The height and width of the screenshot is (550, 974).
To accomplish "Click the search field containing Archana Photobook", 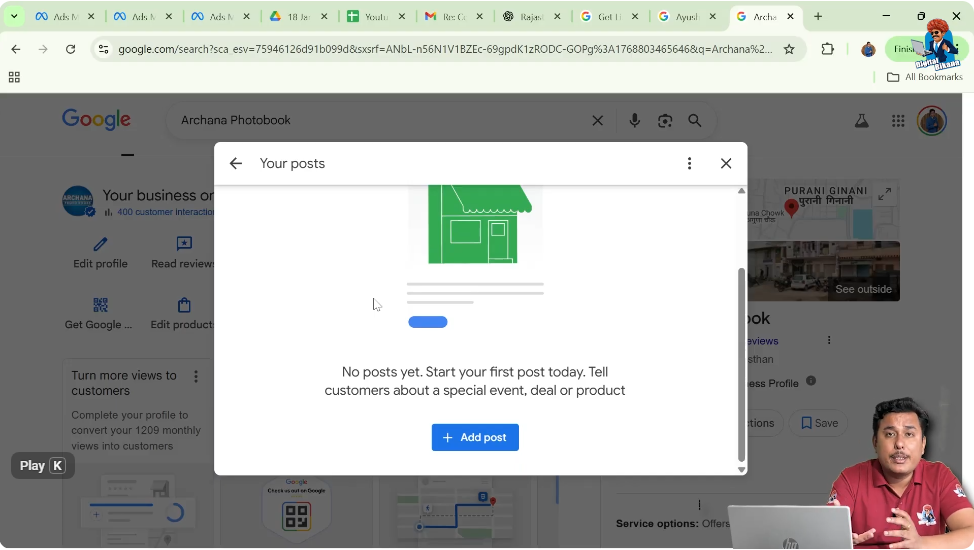I will click(x=379, y=121).
